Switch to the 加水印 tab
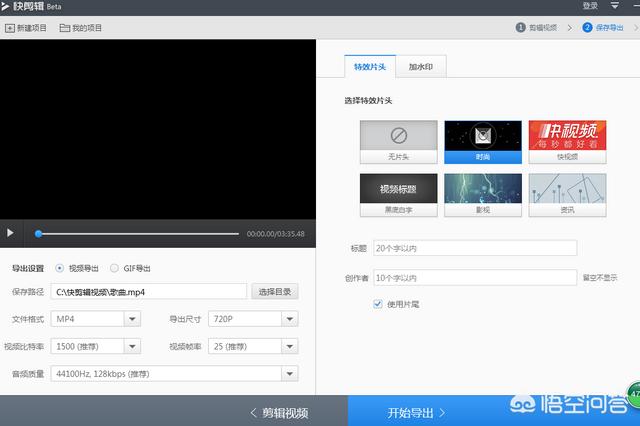Image resolution: width=640 pixels, height=426 pixels. 420,67
